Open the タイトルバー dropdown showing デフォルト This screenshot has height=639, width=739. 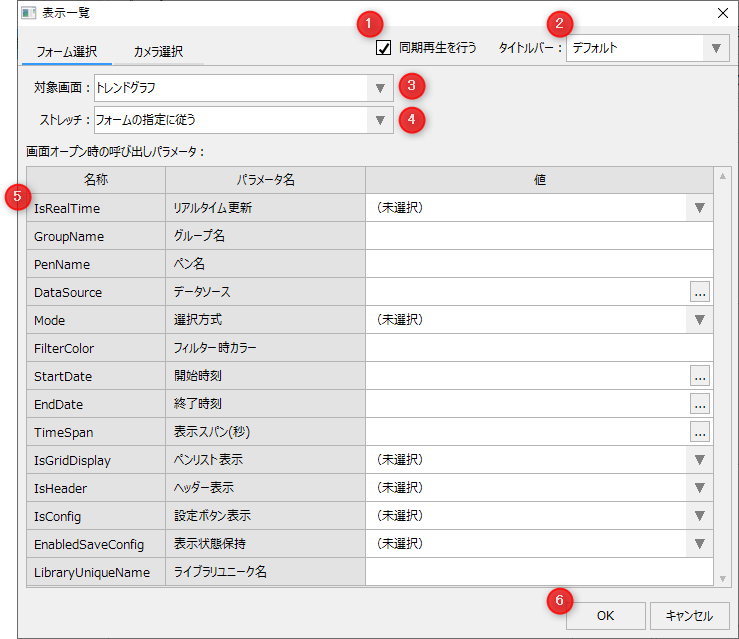point(648,48)
